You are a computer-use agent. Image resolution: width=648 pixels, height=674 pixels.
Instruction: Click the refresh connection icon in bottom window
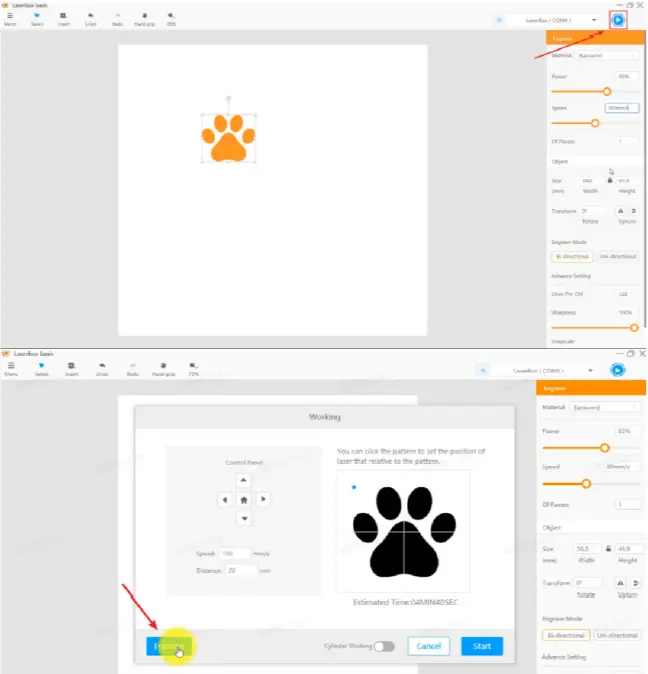[483, 371]
